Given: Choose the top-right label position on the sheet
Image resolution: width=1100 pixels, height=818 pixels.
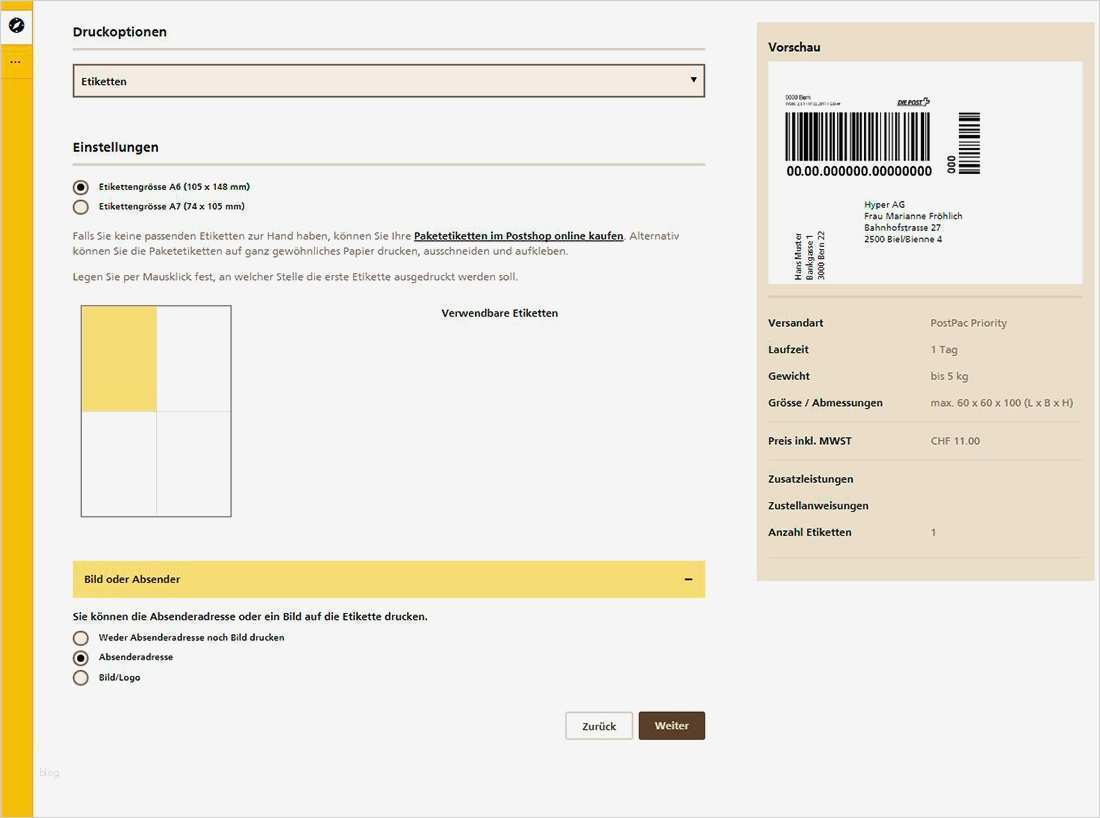Looking at the screenshot, I should tap(194, 359).
